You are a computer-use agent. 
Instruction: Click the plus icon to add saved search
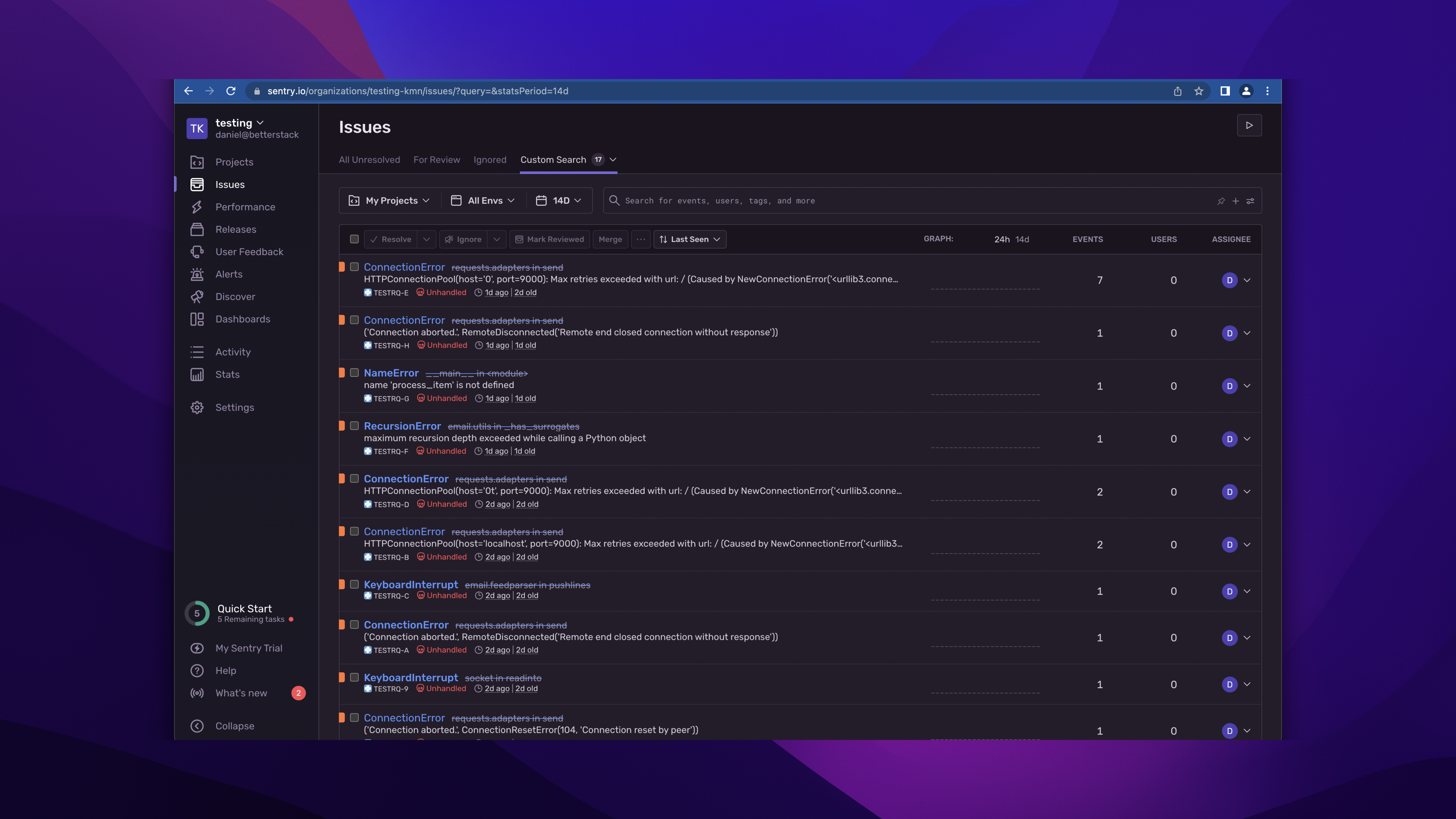(1236, 201)
